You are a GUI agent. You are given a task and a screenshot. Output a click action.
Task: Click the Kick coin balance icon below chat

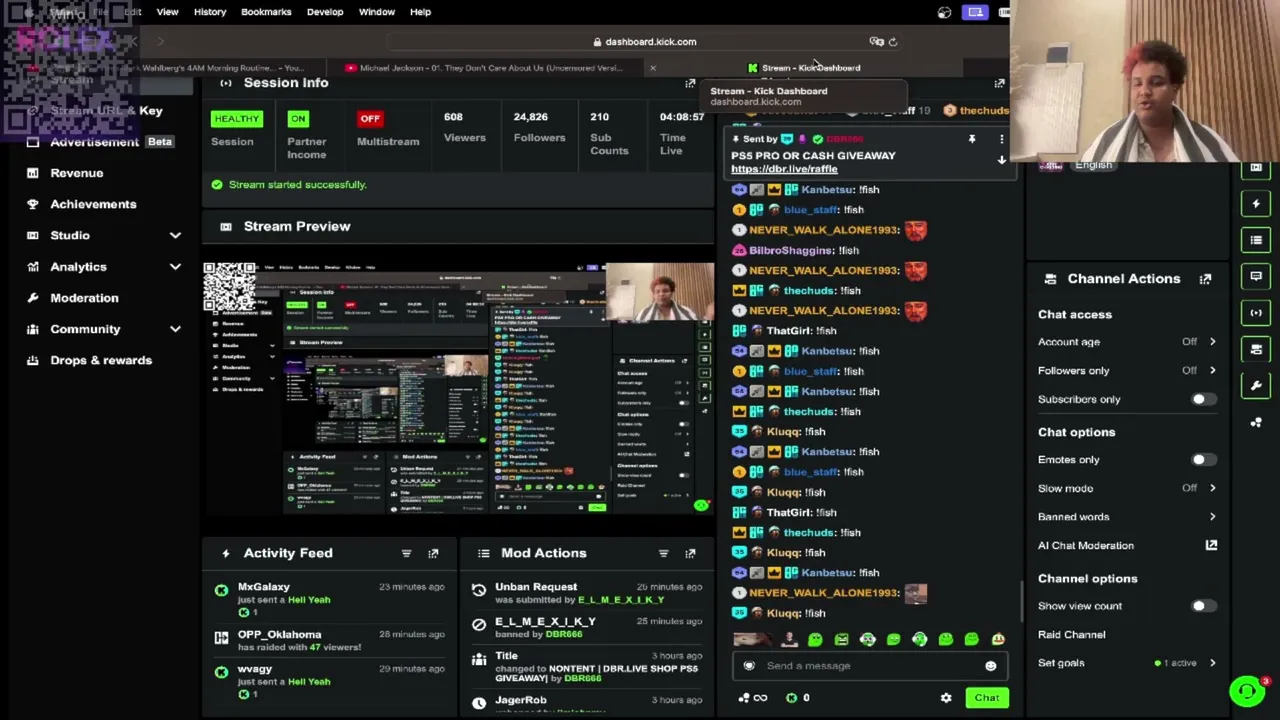click(x=798, y=698)
